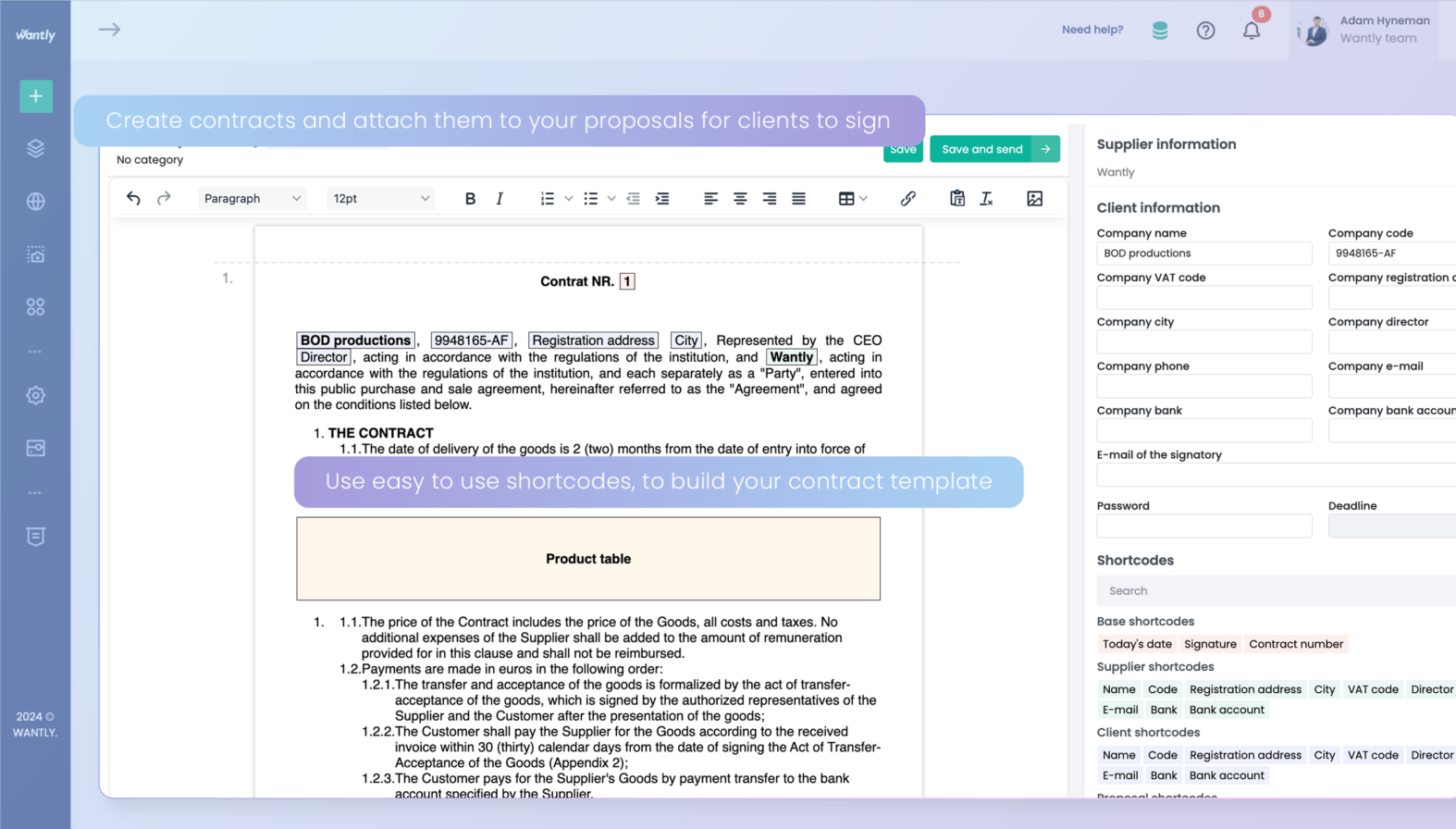Image resolution: width=1456 pixels, height=829 pixels.
Task: Open the Paragraph style dropdown
Action: (252, 199)
